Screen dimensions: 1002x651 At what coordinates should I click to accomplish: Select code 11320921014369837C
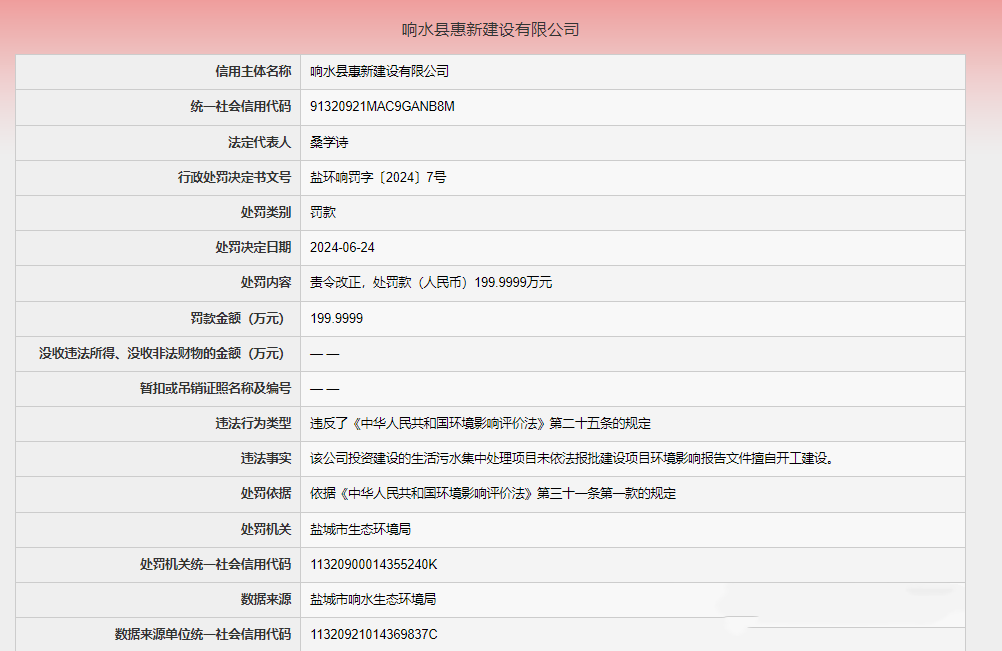(x=373, y=634)
